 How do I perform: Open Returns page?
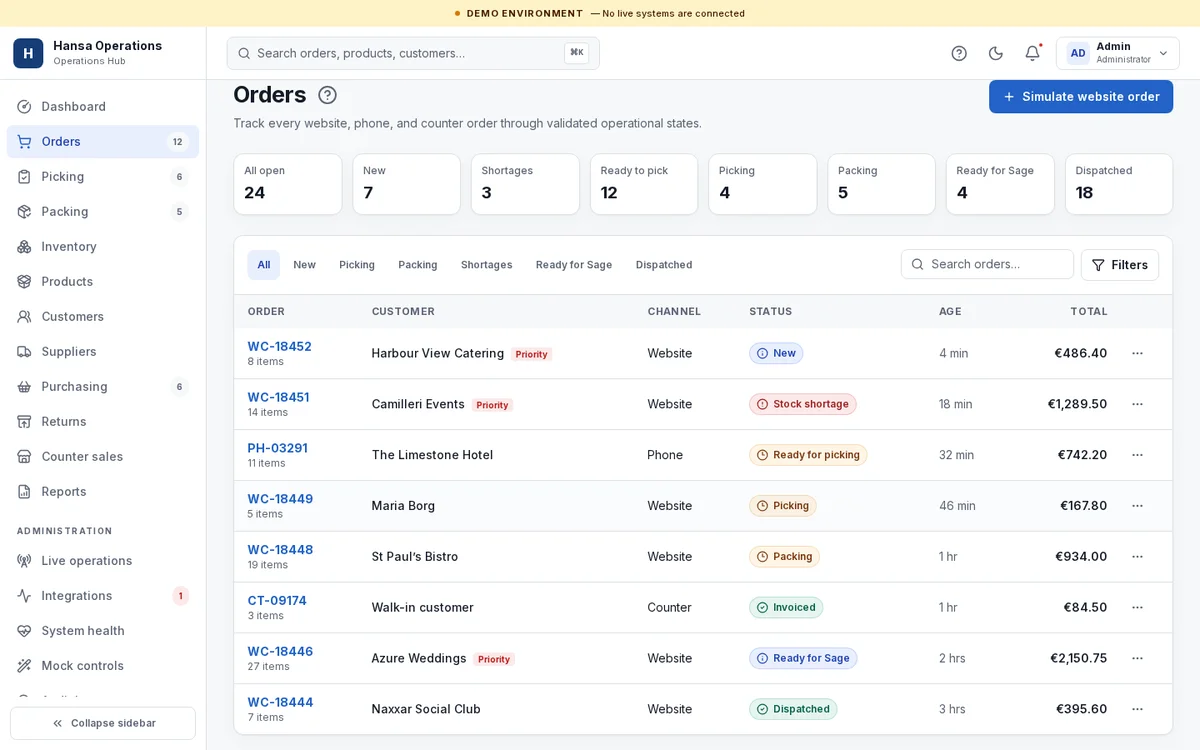103,422
